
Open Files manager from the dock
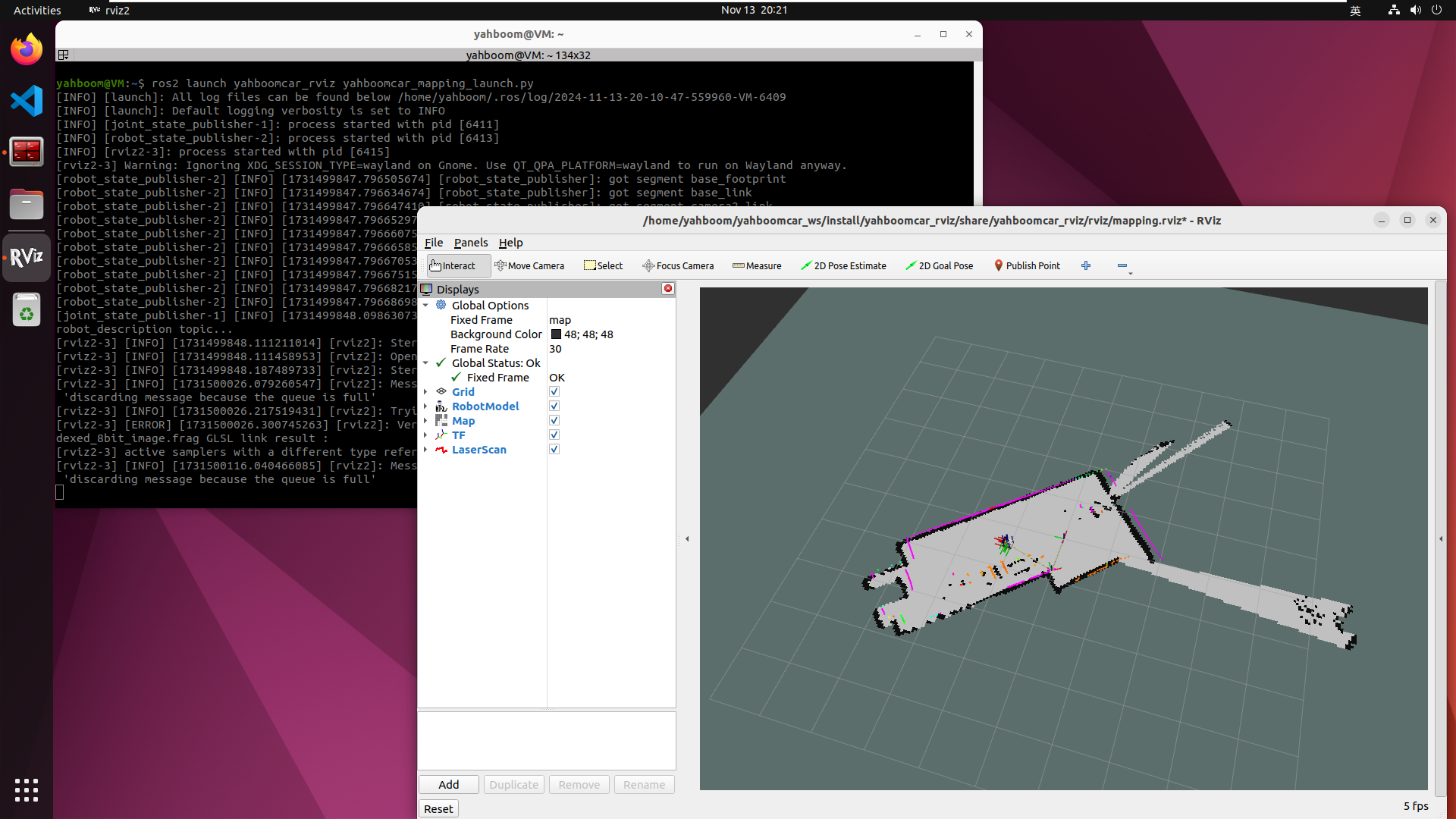[27, 204]
